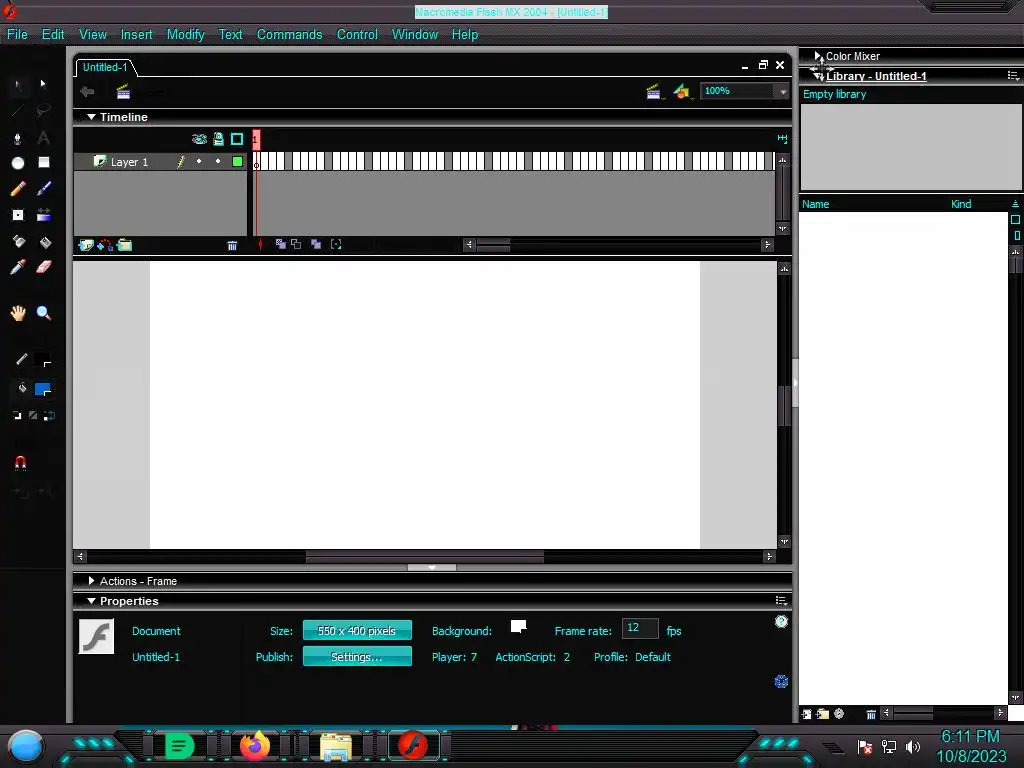Screen dimensions: 1024x768
Task: Open the Properties panel options menu
Action: [x=780, y=600]
